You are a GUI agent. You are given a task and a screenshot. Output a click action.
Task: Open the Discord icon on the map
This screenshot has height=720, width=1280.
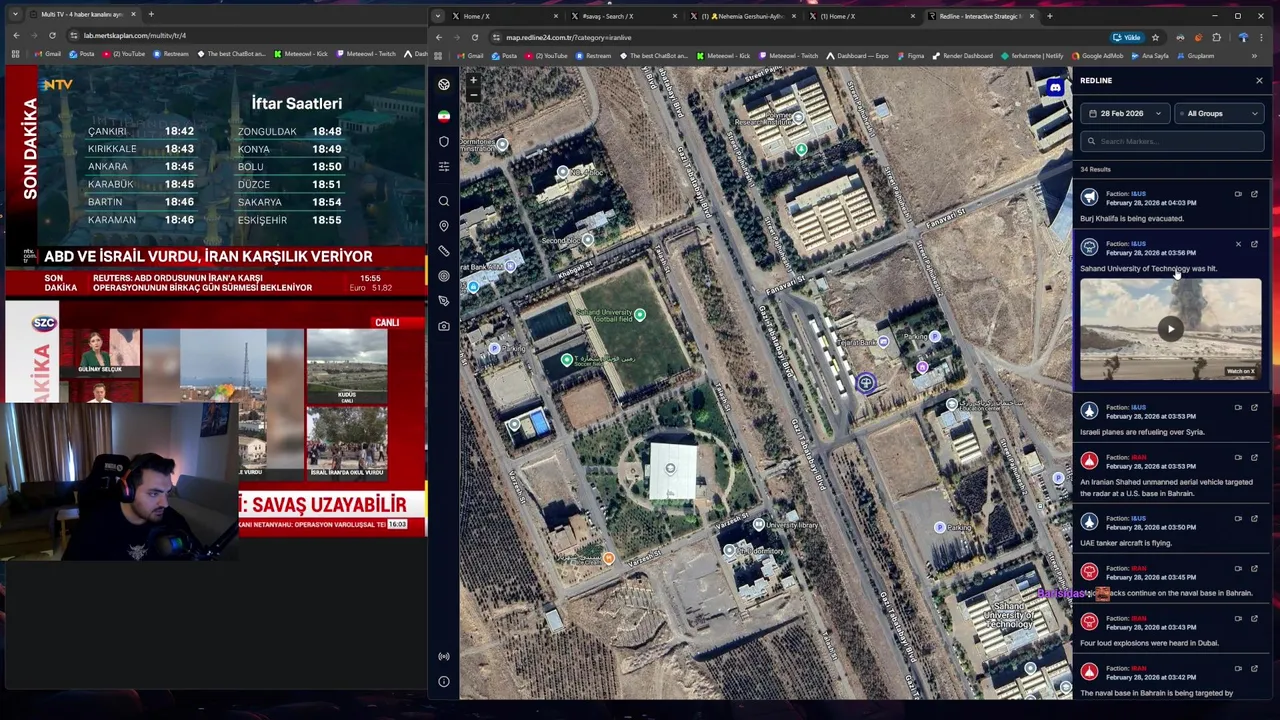click(x=1055, y=88)
